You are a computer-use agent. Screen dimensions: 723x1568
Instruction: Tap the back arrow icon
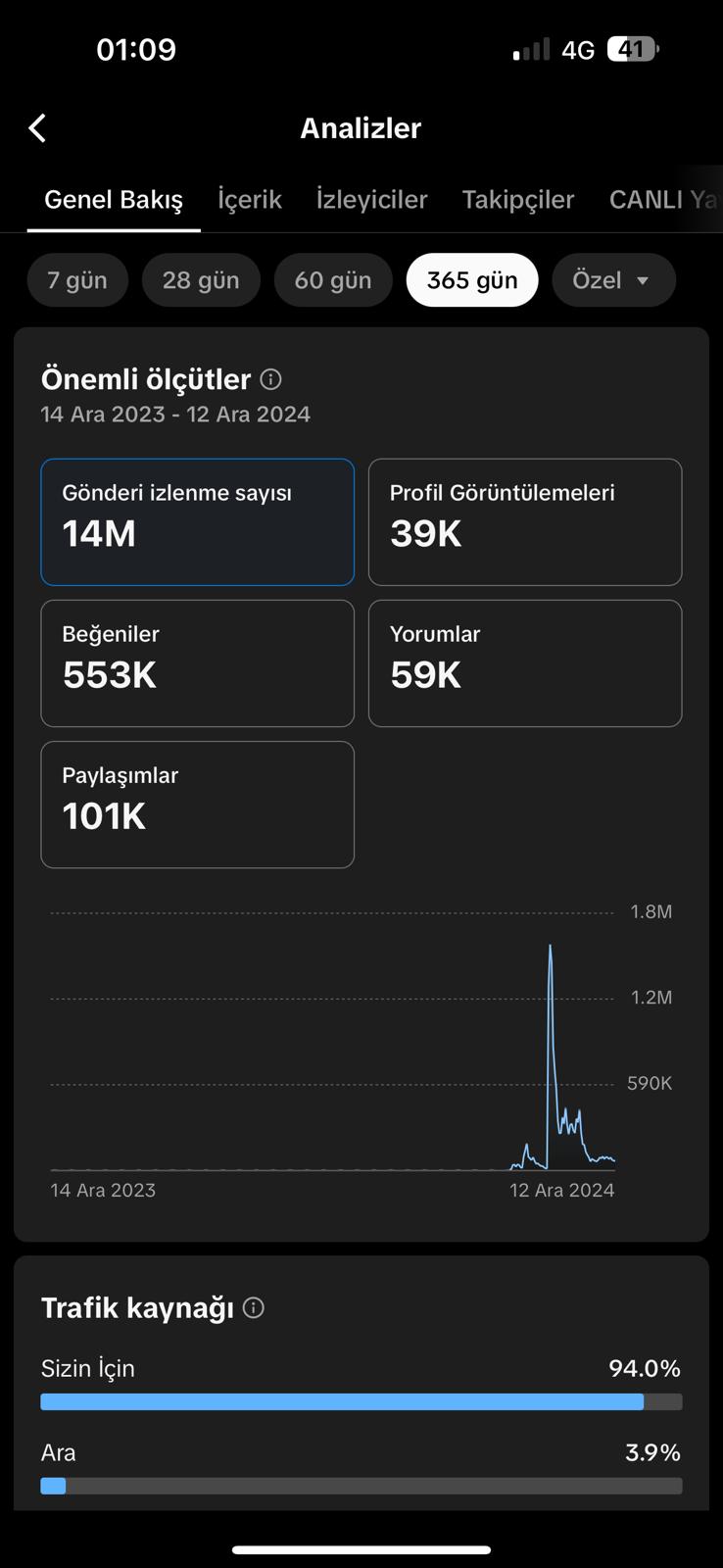coord(37,128)
